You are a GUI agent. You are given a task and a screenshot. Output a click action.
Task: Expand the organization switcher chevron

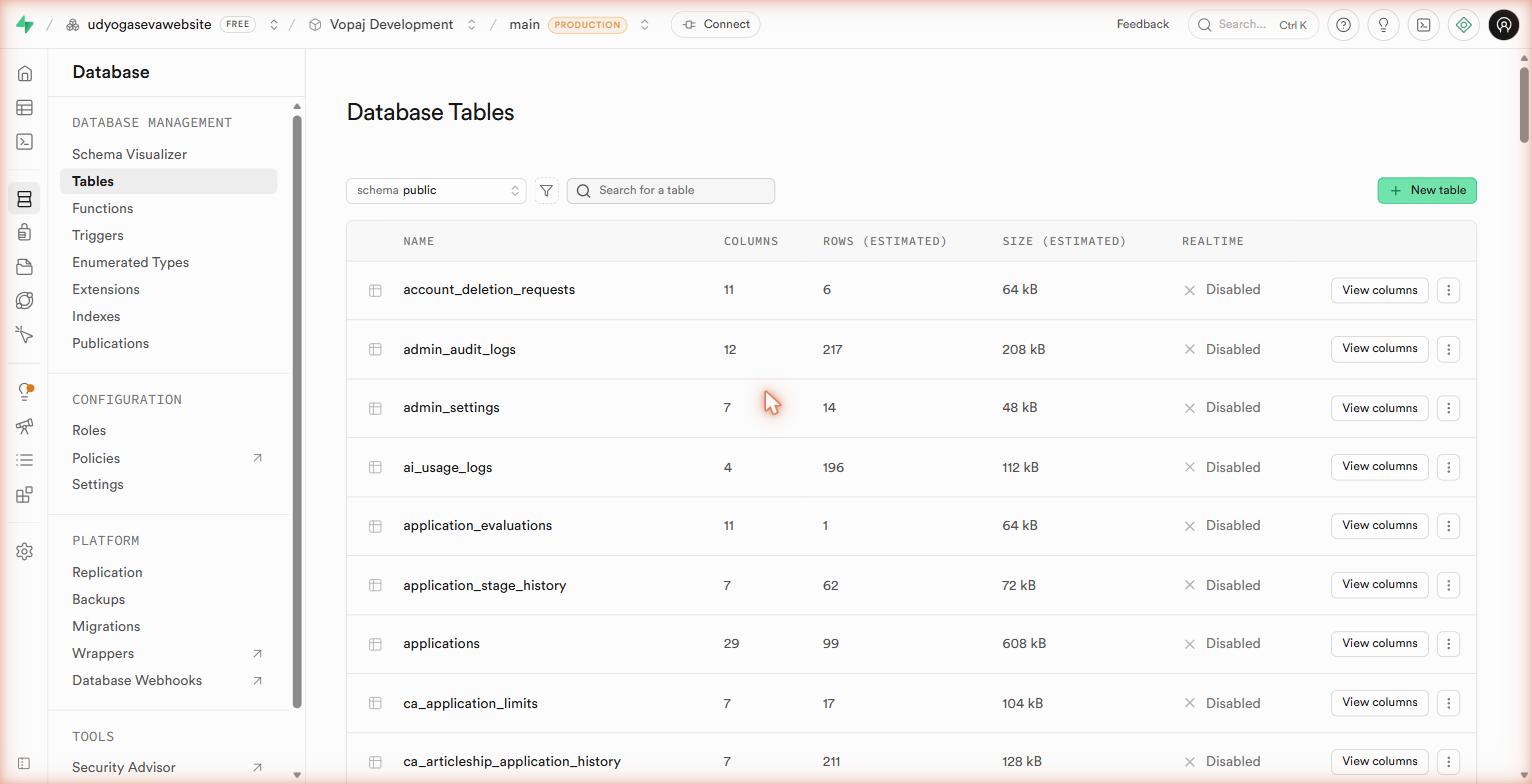pos(273,24)
